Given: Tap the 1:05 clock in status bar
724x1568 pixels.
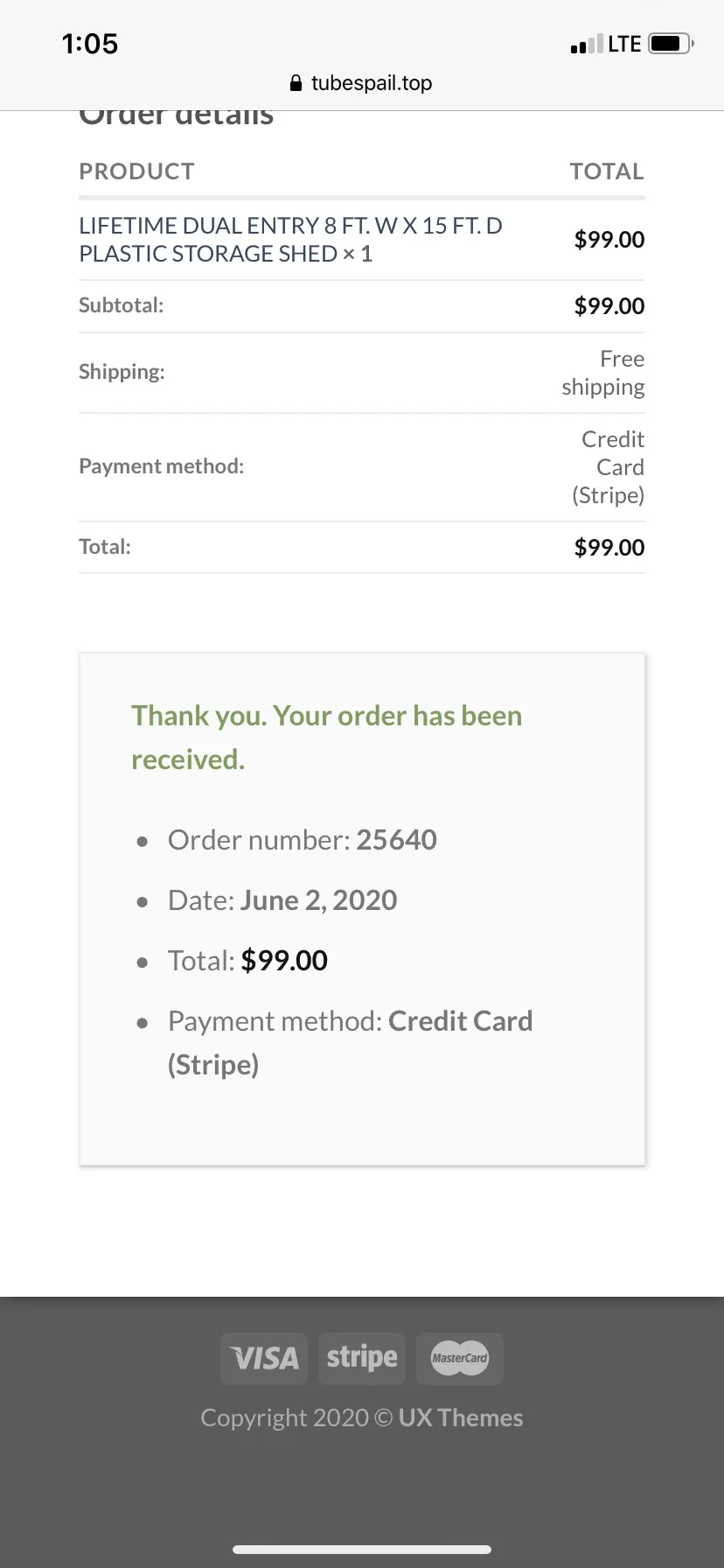Looking at the screenshot, I should 89,44.
